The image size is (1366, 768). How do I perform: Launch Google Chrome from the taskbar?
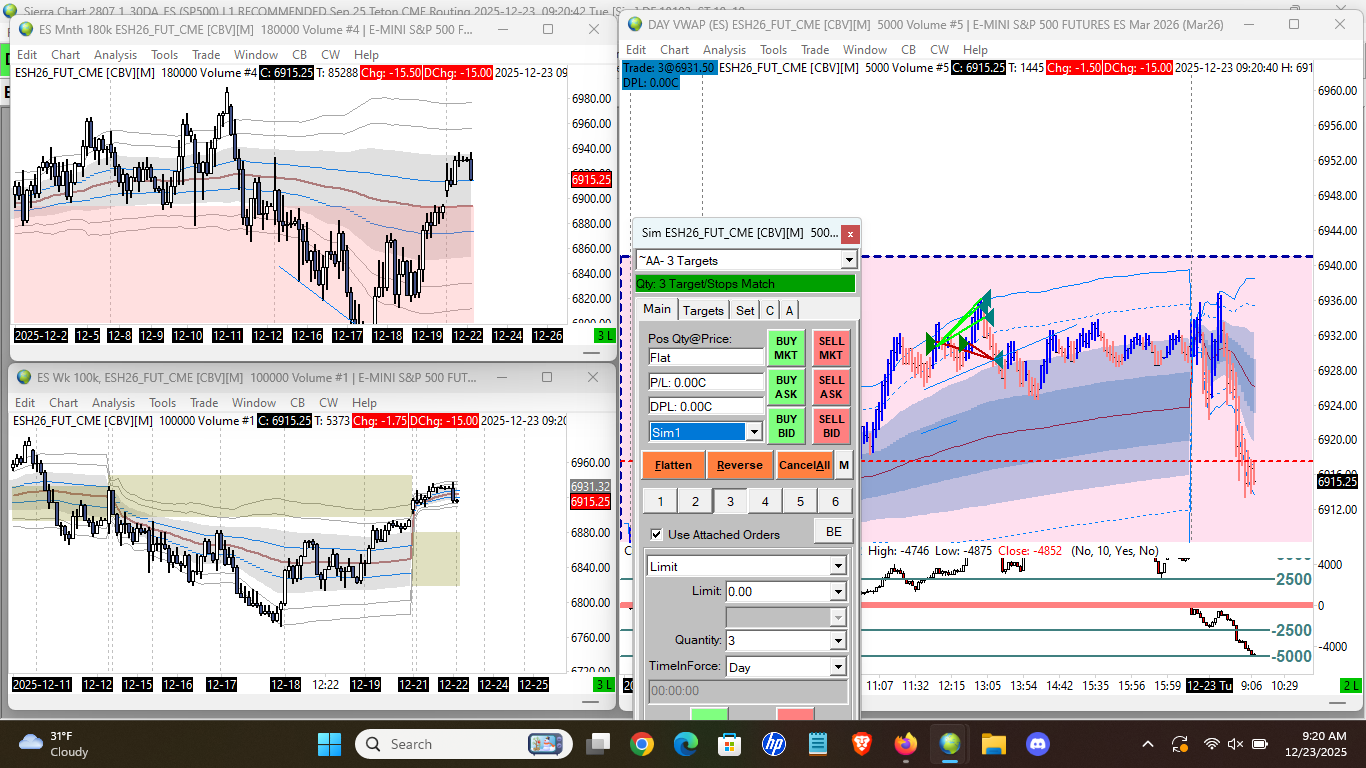[642, 744]
